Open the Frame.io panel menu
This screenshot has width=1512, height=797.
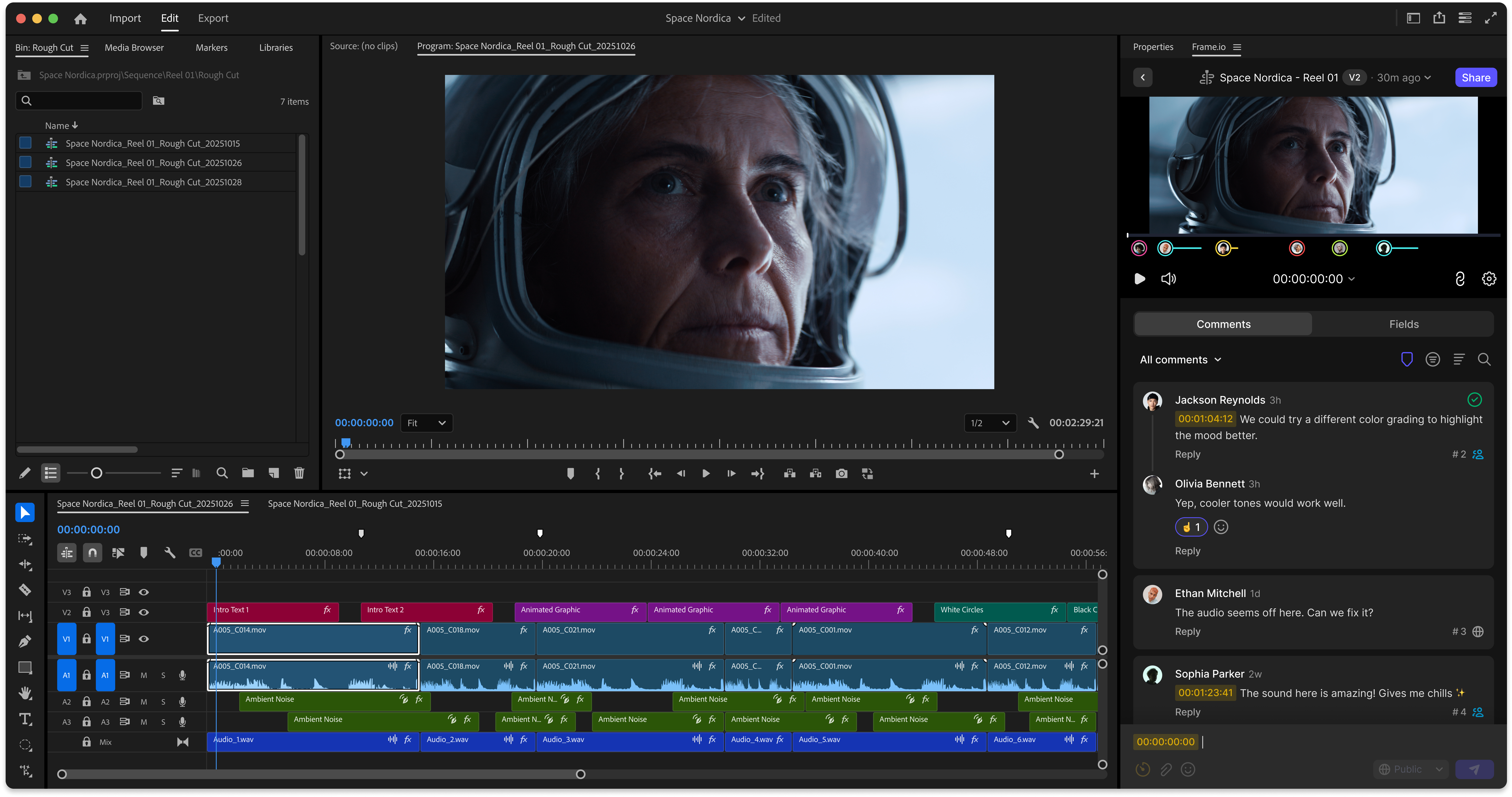1237,47
